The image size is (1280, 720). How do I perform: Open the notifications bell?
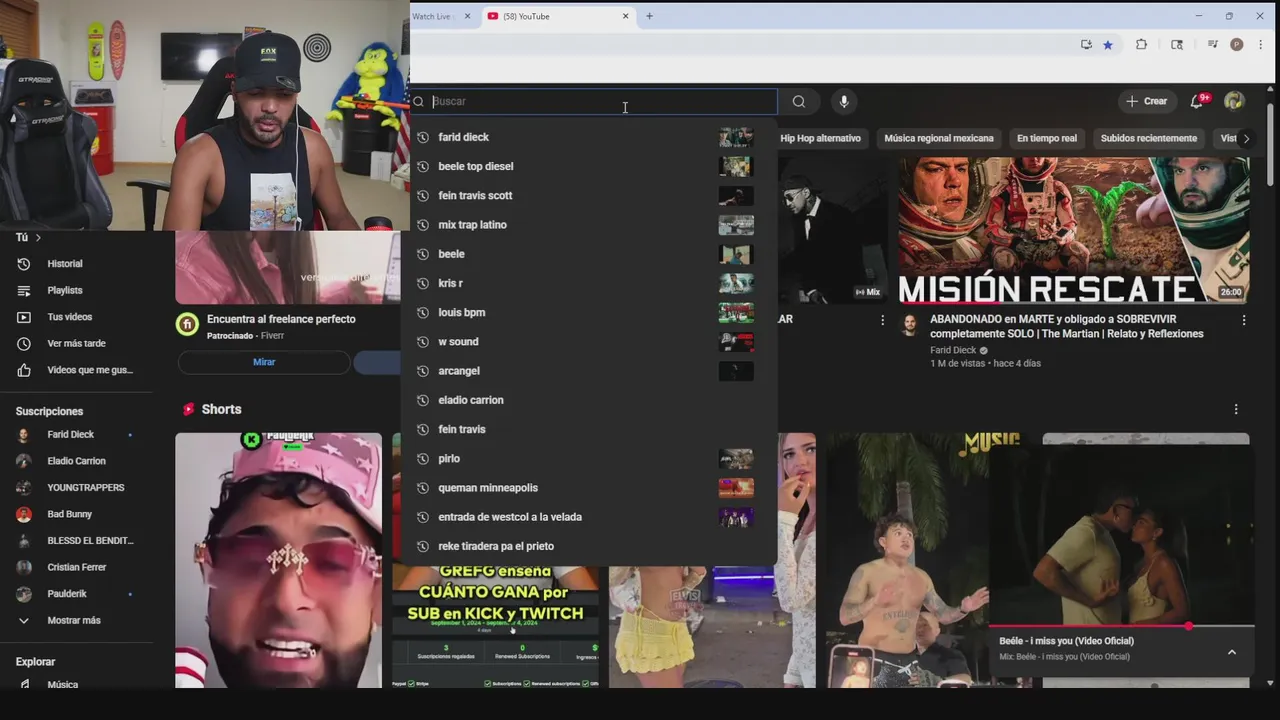(x=1197, y=101)
